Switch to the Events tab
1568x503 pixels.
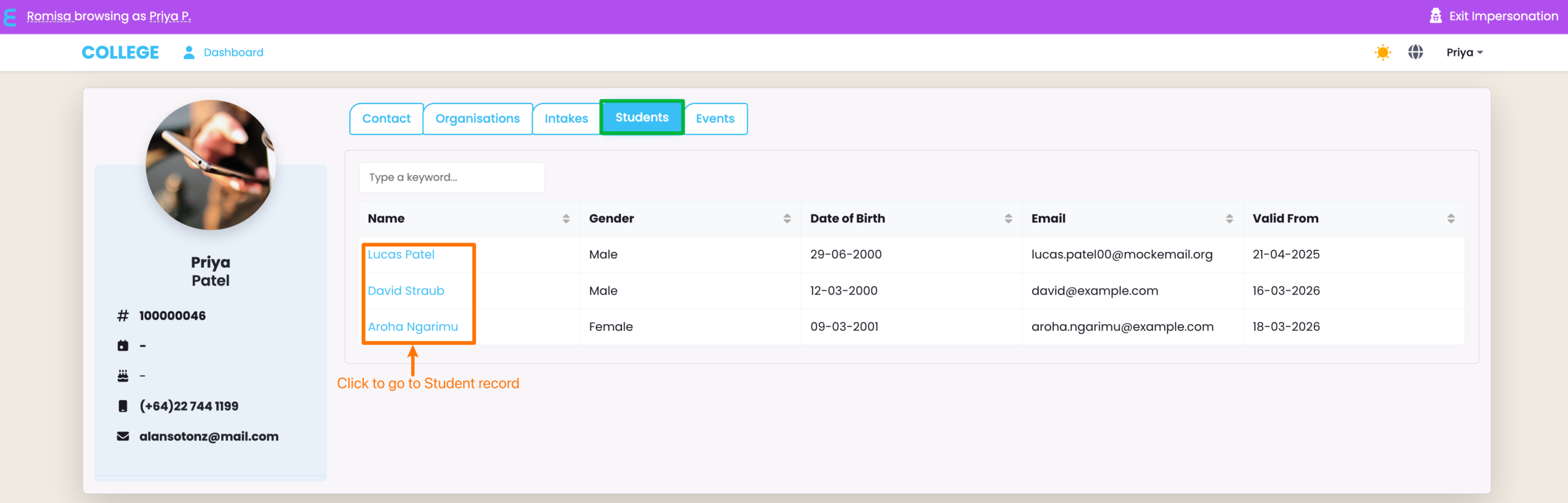pyautogui.click(x=715, y=118)
